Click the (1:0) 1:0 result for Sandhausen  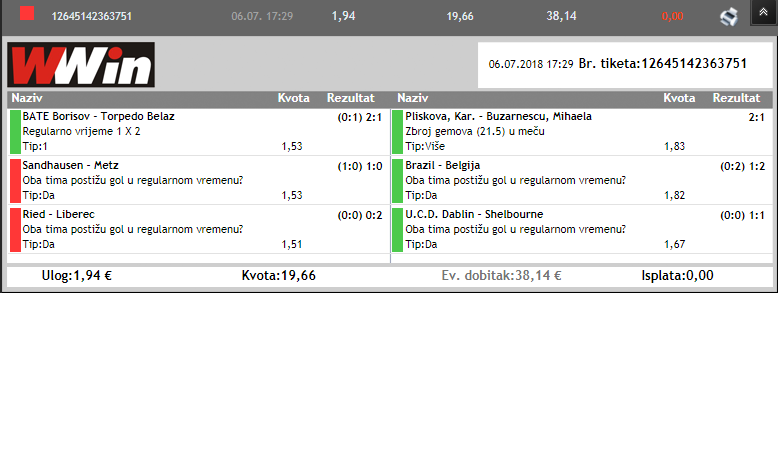360,166
